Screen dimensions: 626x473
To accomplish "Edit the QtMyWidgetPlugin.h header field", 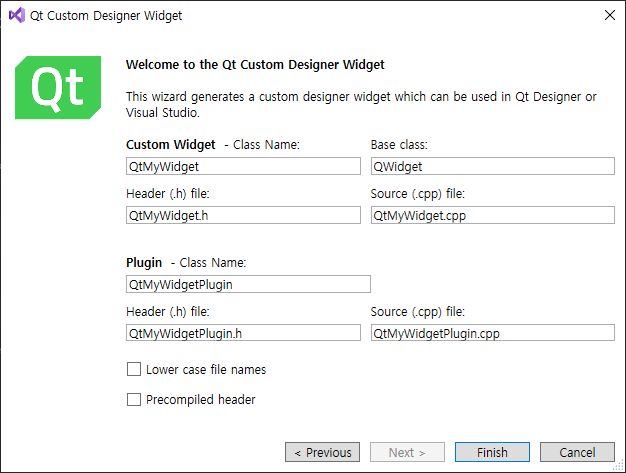I will 243,333.
